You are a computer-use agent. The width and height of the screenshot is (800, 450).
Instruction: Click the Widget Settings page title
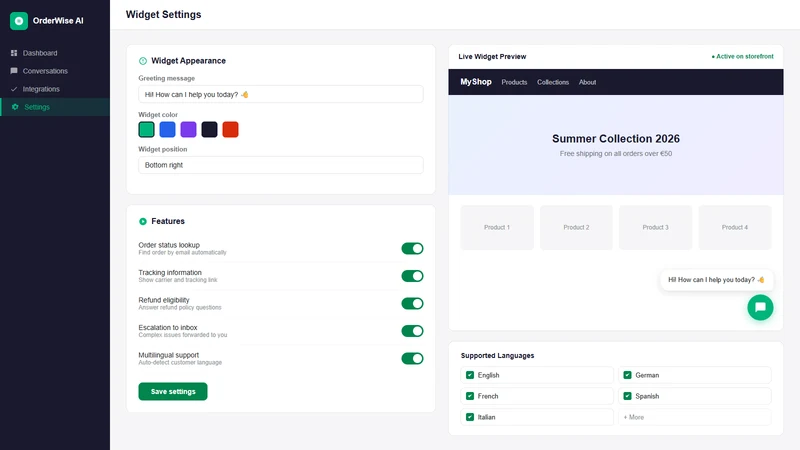pos(163,15)
